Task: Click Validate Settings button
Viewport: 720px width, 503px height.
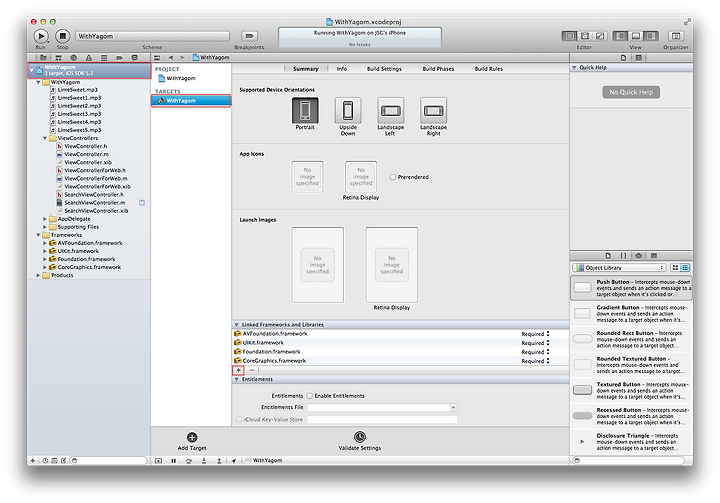Action: 360,441
